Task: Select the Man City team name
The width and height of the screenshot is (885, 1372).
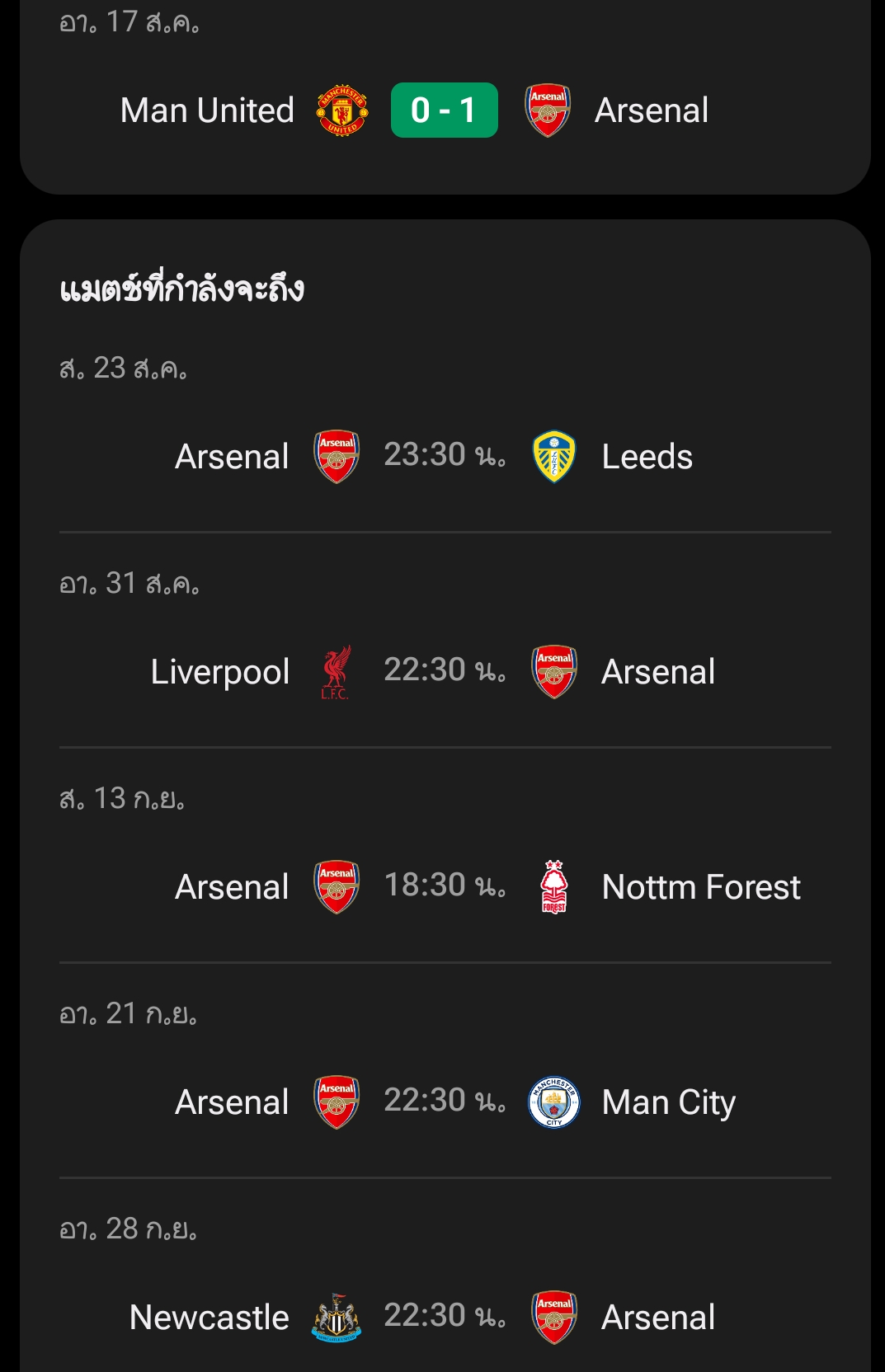Action: click(669, 1103)
